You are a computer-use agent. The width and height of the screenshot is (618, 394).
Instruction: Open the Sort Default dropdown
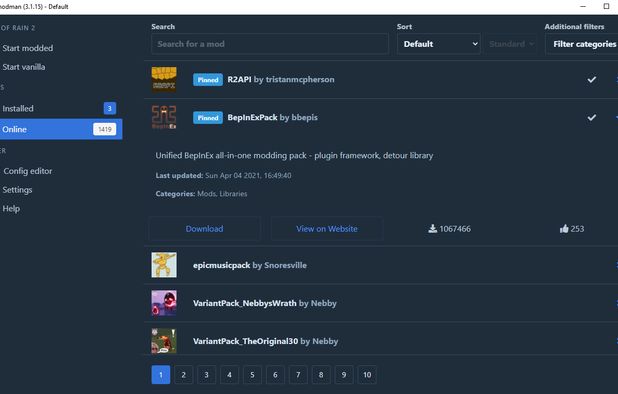click(439, 44)
